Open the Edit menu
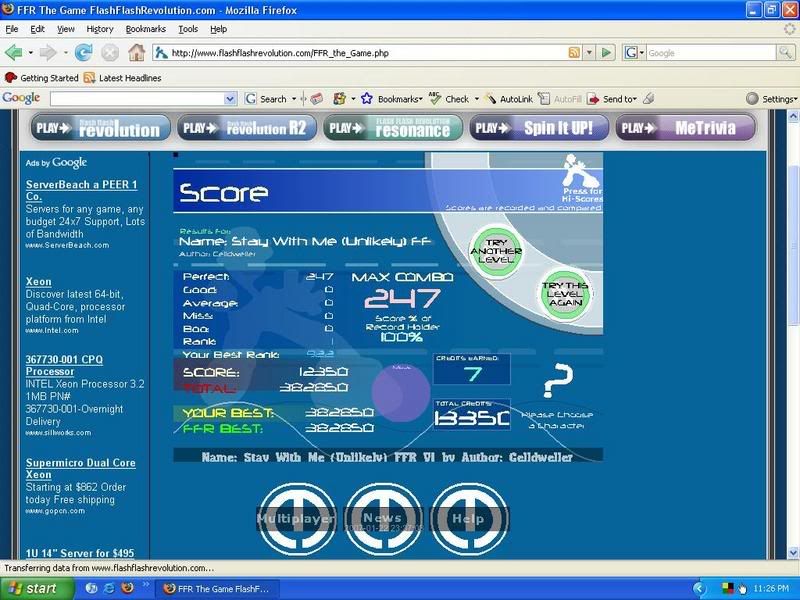Viewport: 800px width, 600px height. 37,29
